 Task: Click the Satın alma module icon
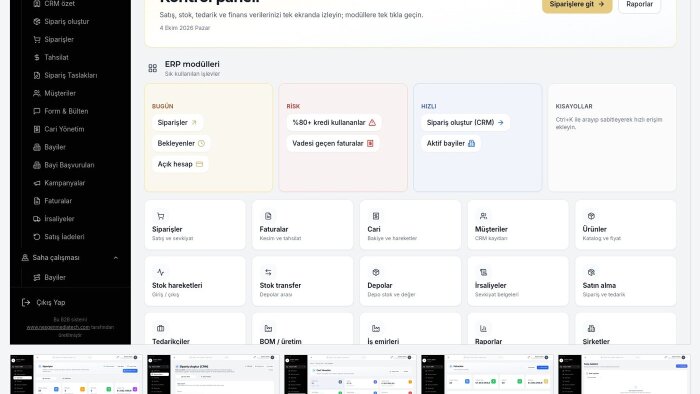click(x=591, y=272)
